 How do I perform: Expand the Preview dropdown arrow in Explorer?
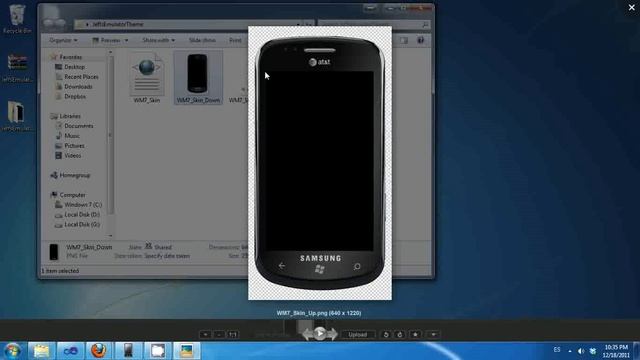[x=127, y=40]
